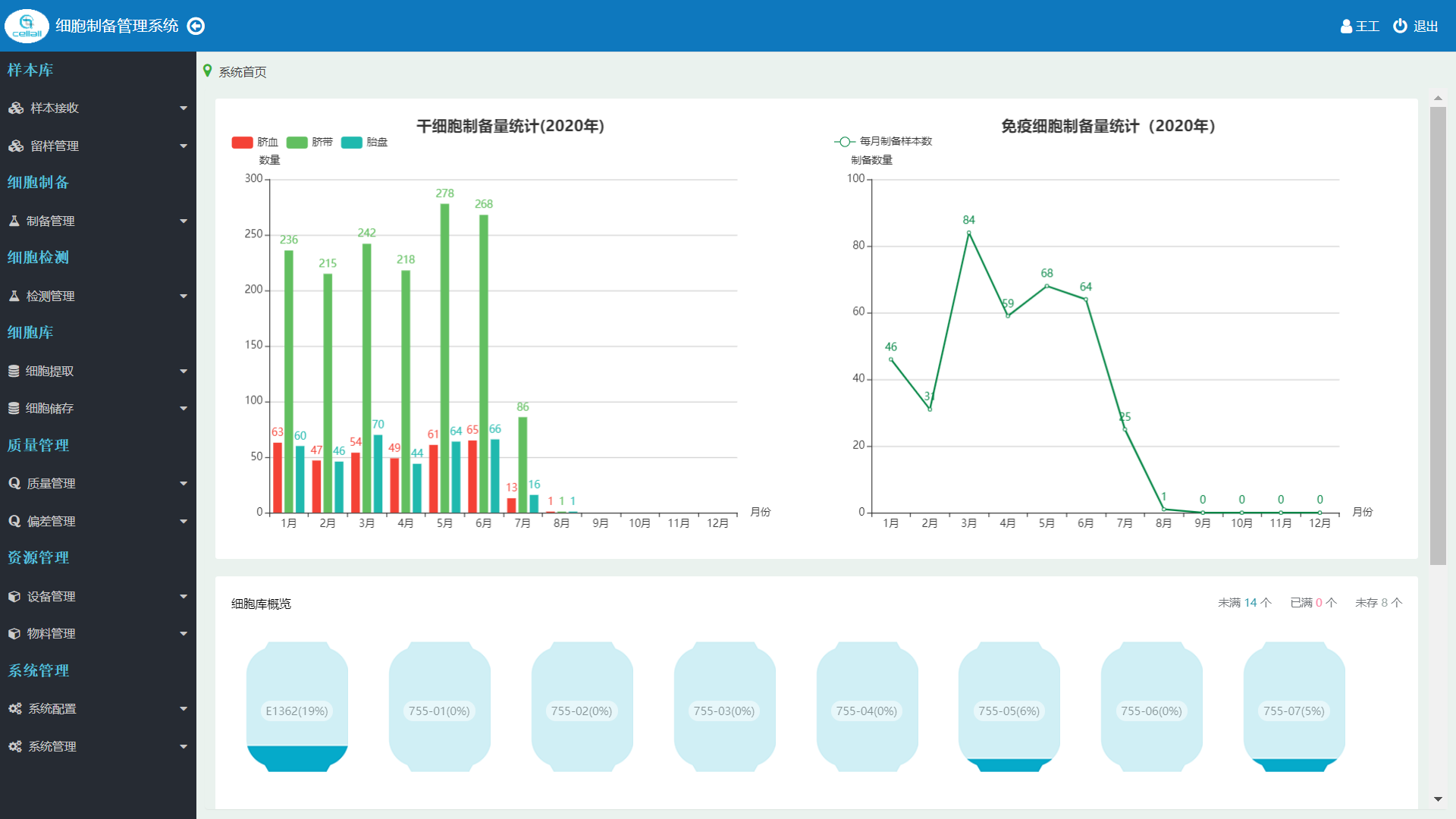Viewport: 1456px width, 819px height.
Task: Toggle the teal 胎盘 legend swatch
Action: [352, 143]
